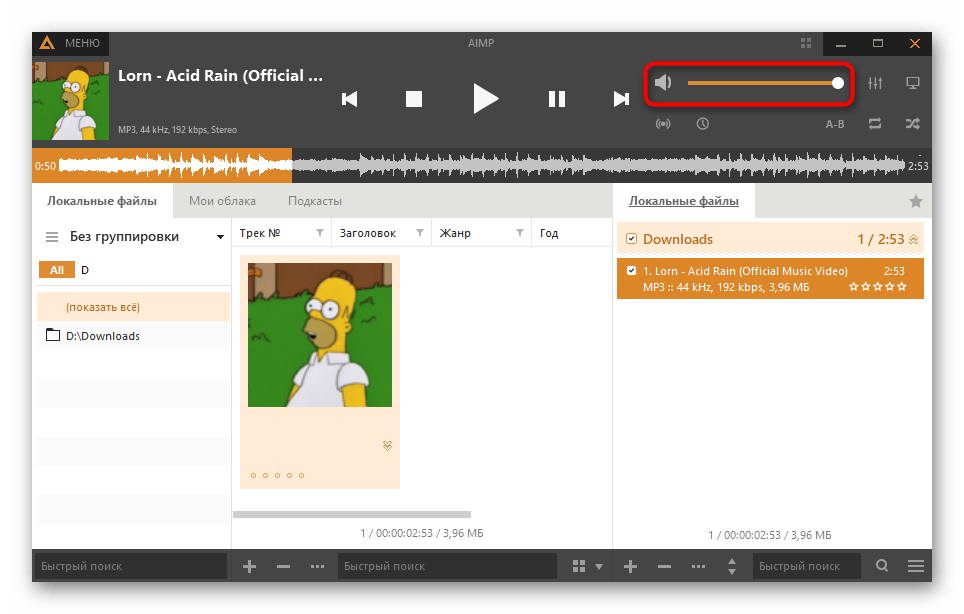Open the playlist hamburger menu icon

[915, 566]
